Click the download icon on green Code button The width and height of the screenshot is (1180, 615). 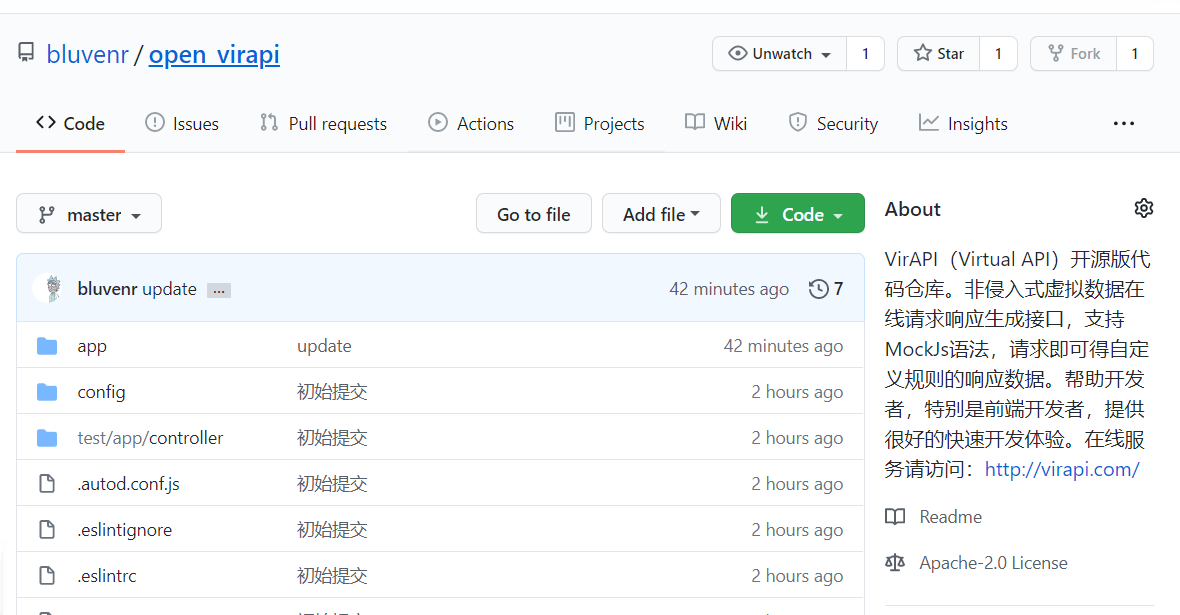762,215
